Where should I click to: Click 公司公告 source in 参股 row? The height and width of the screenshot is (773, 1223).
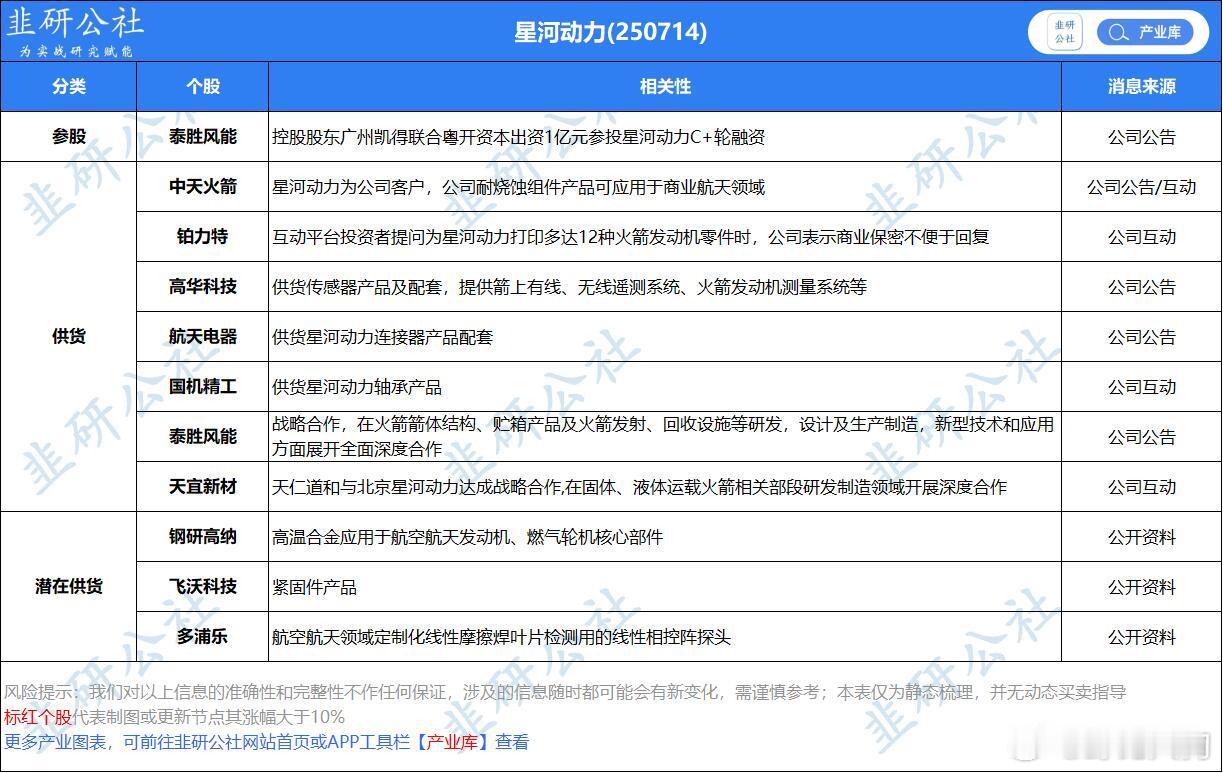[1141, 137]
